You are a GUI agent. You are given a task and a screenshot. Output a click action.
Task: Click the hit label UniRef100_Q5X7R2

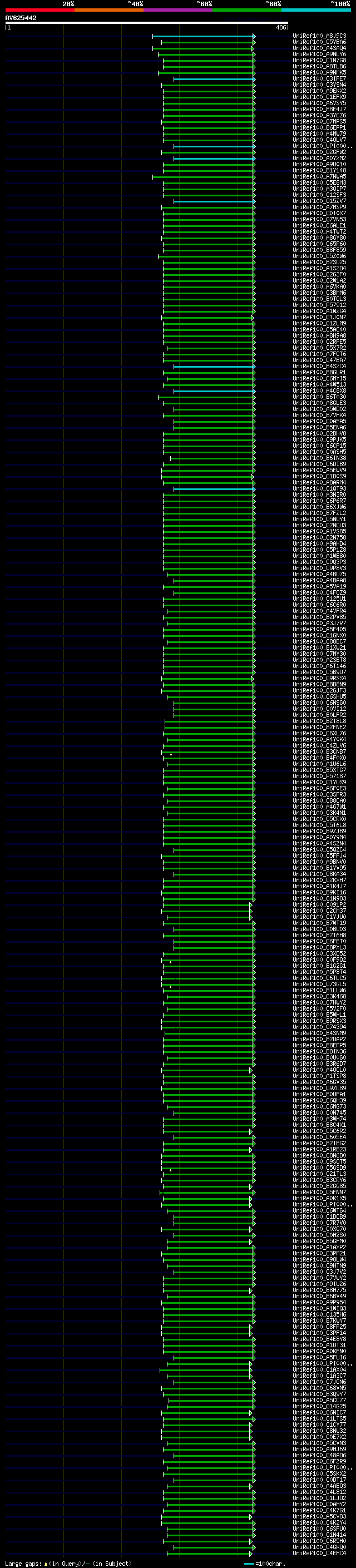pyautogui.click(x=319, y=348)
